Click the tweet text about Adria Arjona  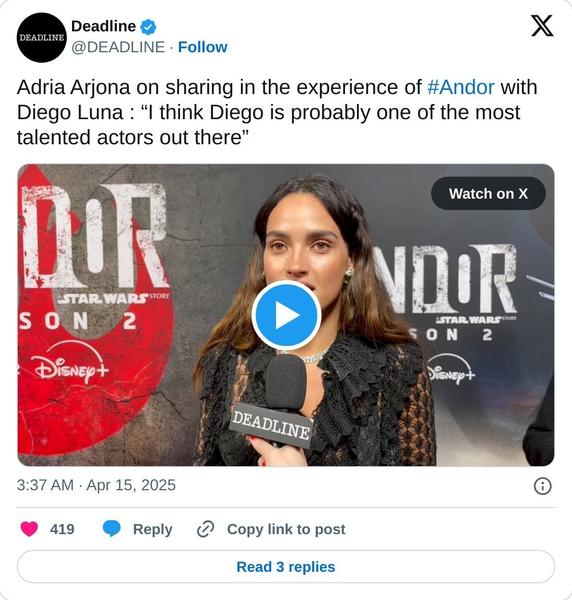coord(277,112)
